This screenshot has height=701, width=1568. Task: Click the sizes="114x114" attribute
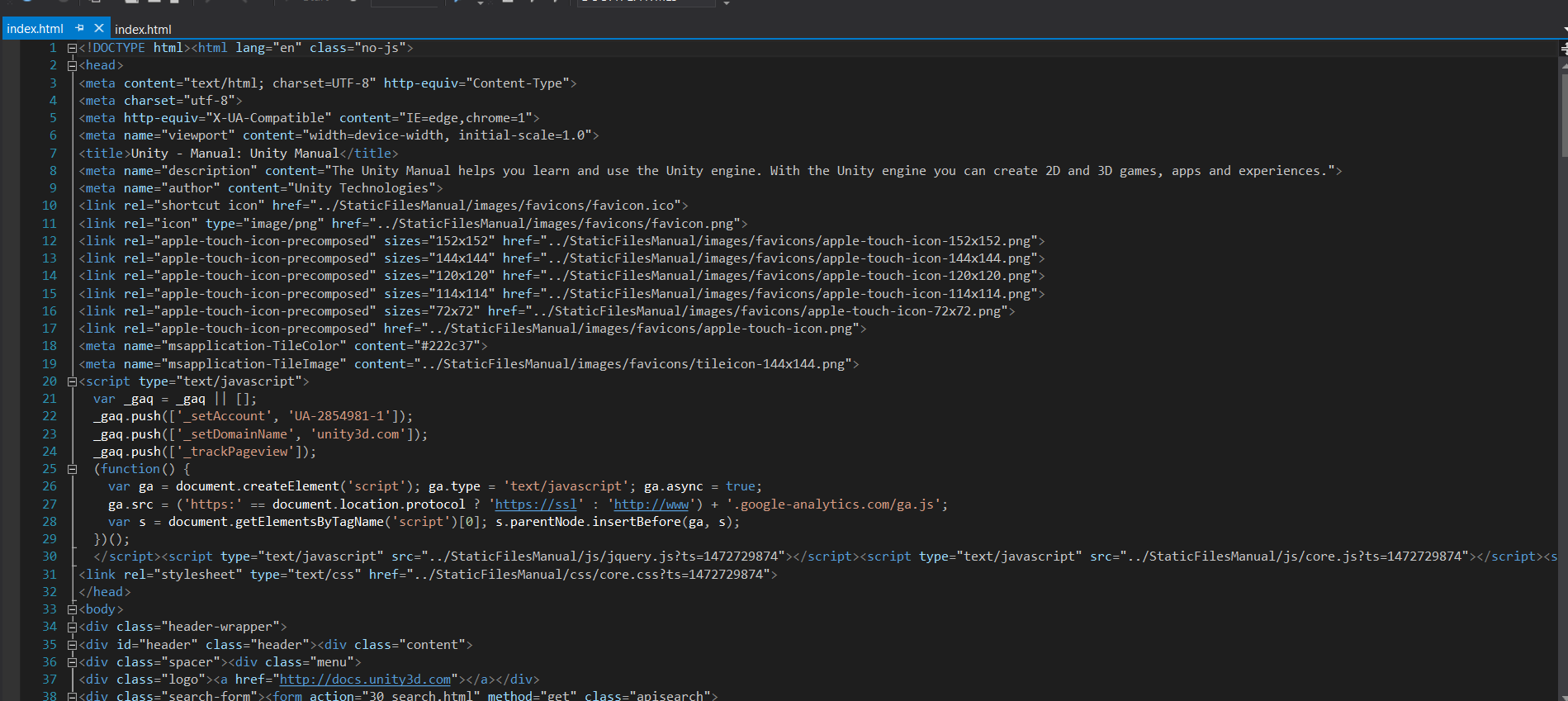pos(439,294)
